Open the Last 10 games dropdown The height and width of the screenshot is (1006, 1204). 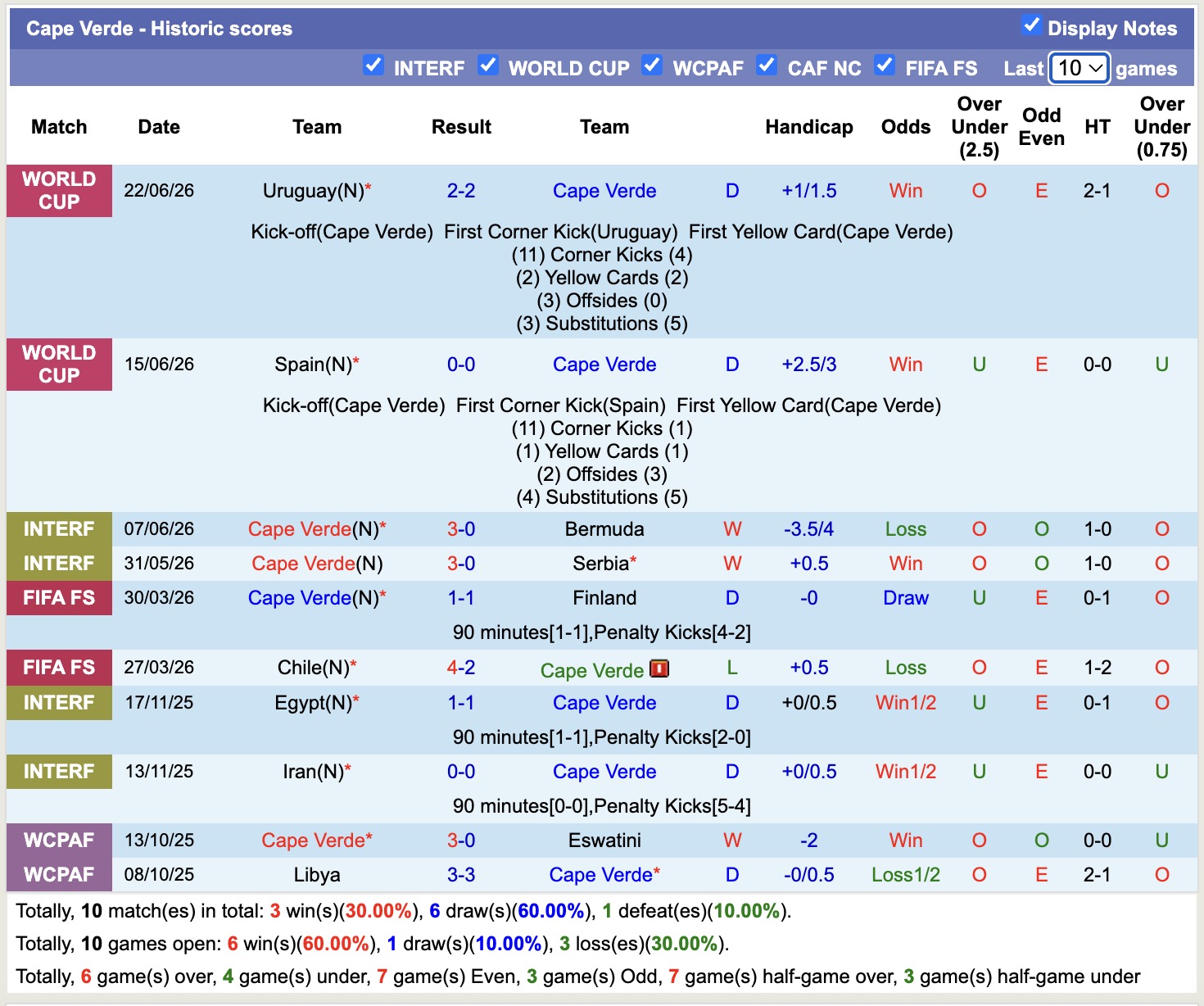pos(1080,68)
